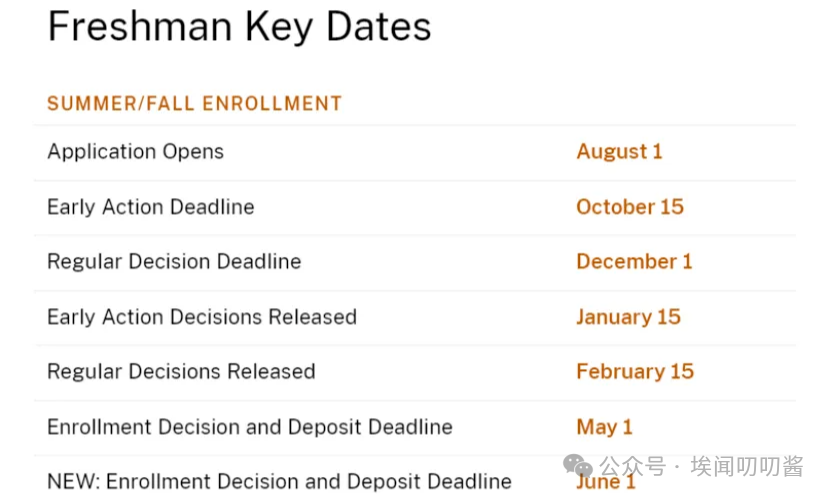
Task: Open the 'February 15' date link
Action: [x=634, y=372]
